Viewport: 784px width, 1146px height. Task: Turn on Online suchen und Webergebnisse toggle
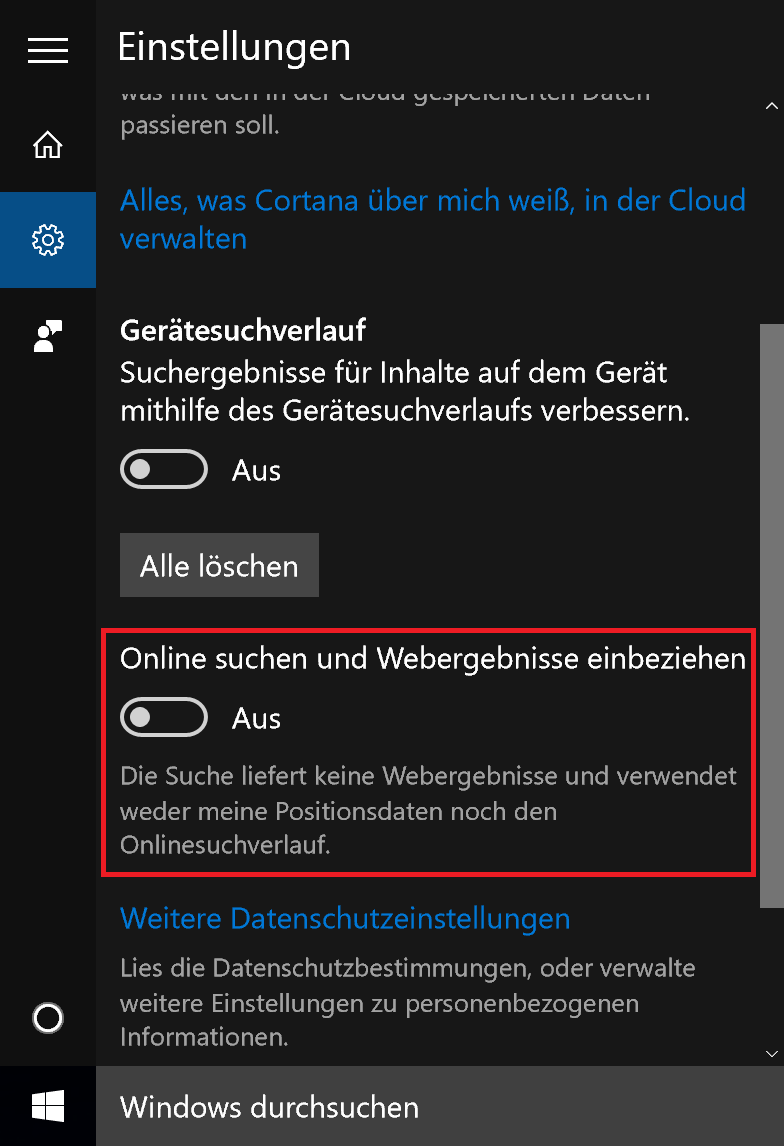point(164,718)
